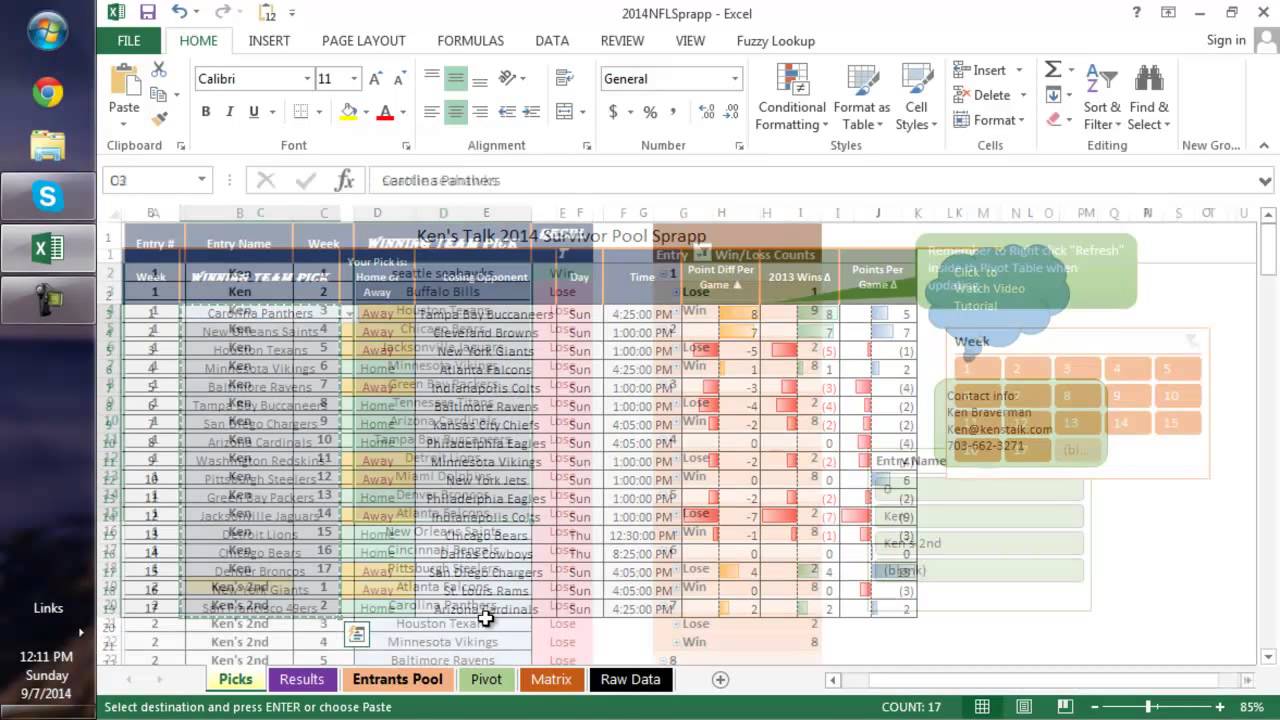The image size is (1280, 720).
Task: Add a new sheet with plus button
Action: click(x=720, y=679)
